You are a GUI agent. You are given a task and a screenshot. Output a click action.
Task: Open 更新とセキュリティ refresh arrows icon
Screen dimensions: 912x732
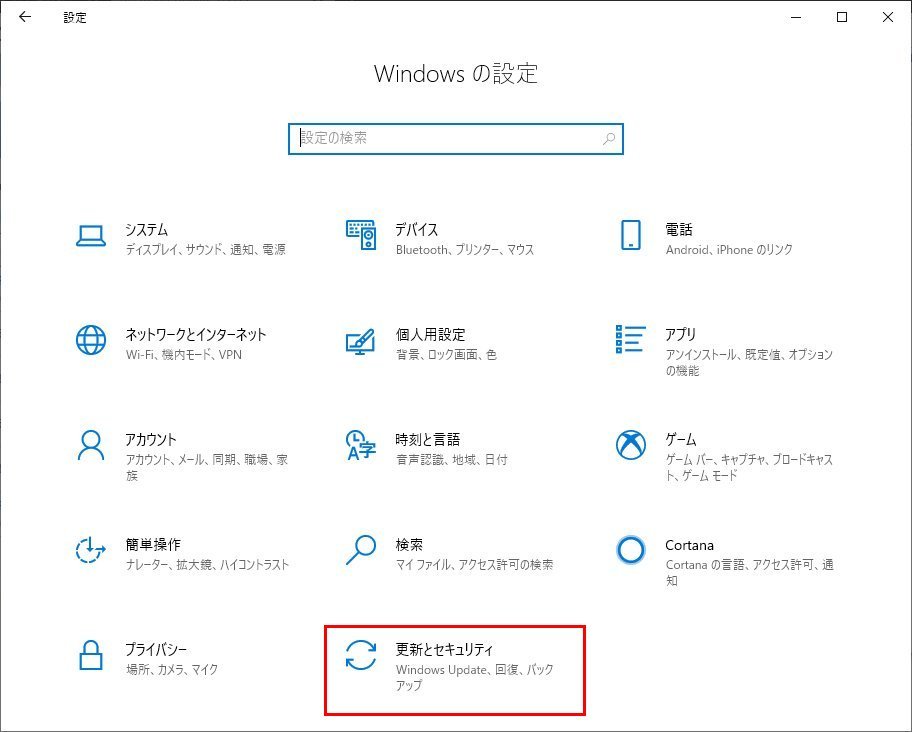tap(360, 655)
